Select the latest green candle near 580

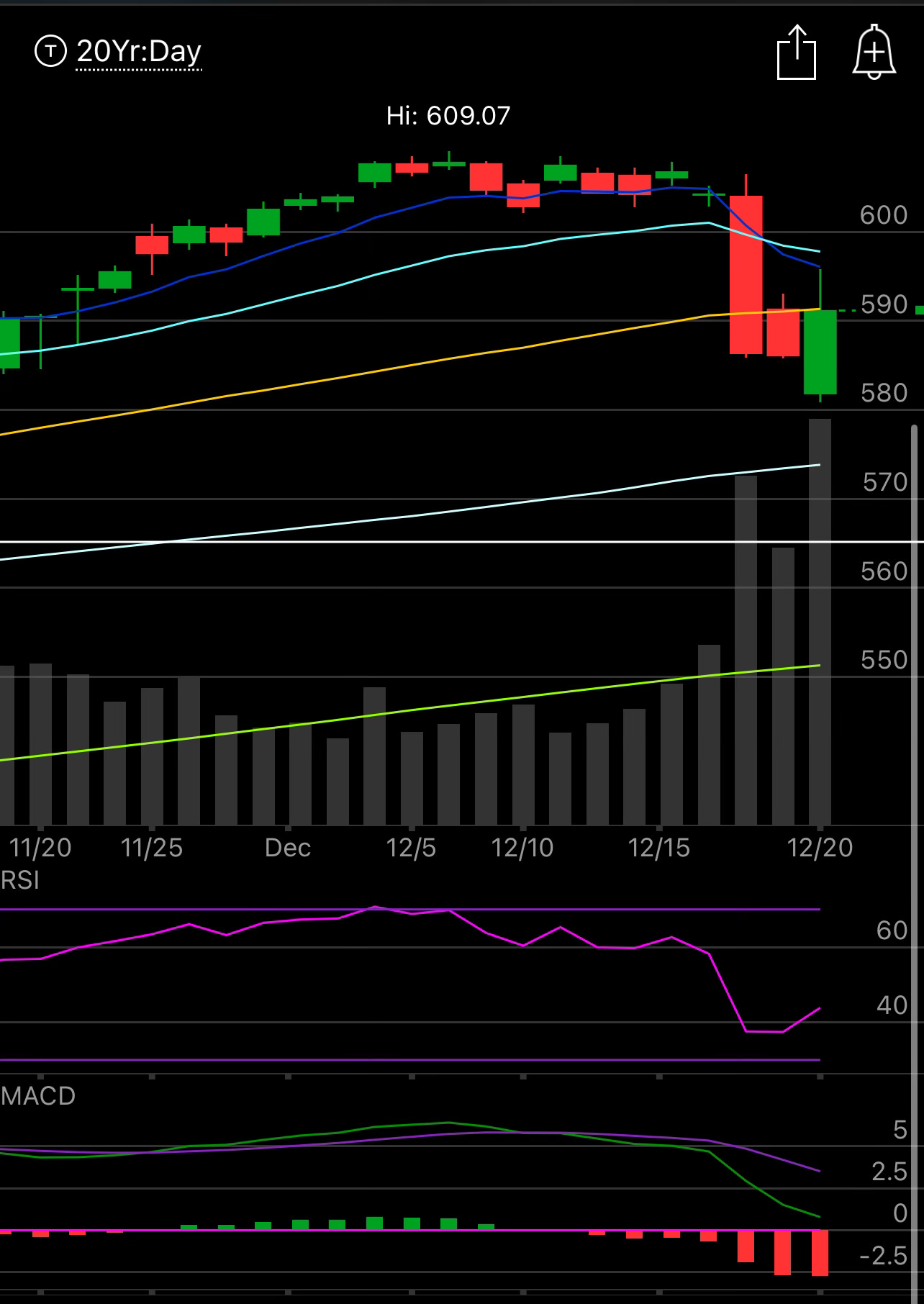click(x=820, y=352)
